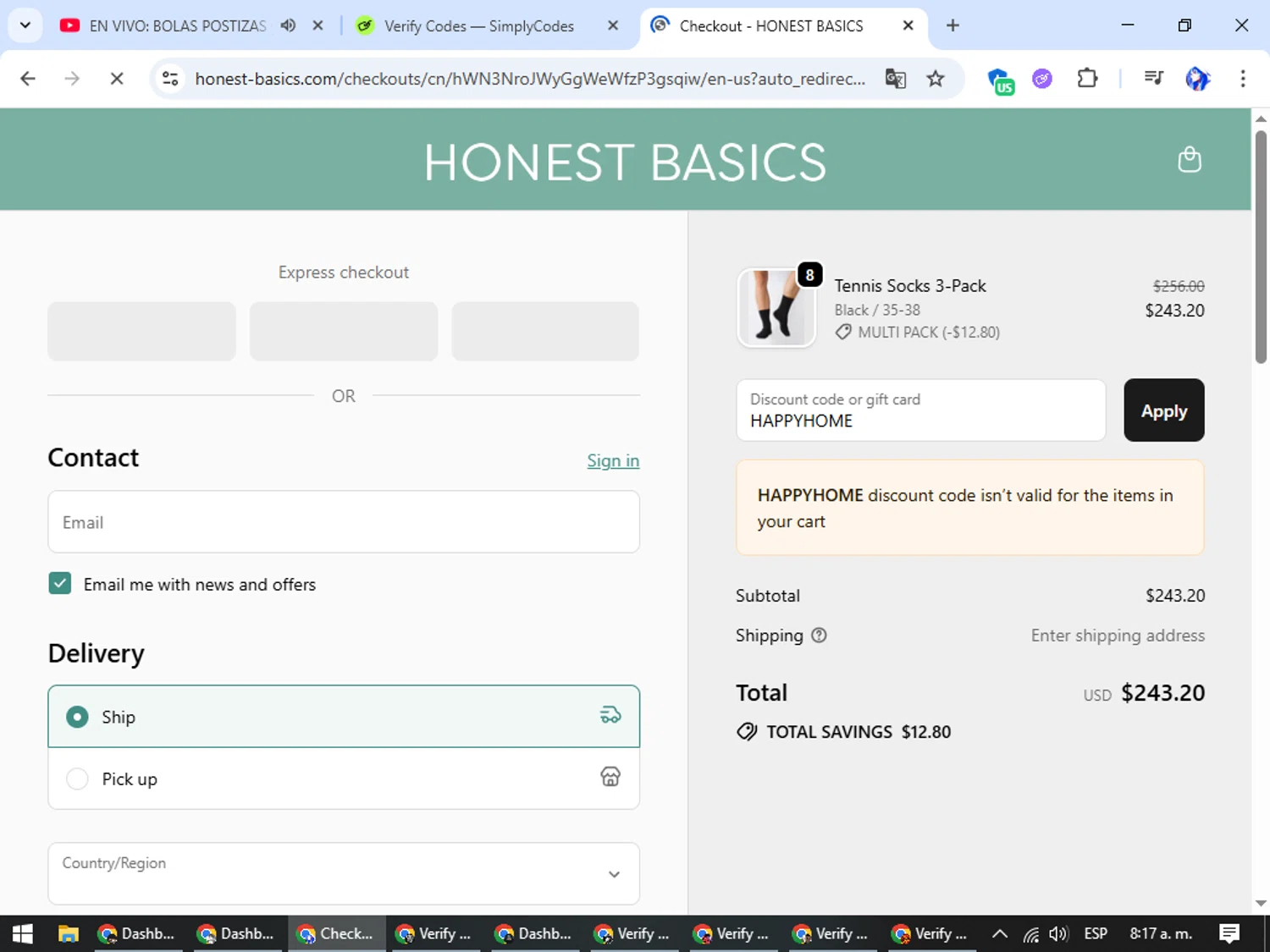Open the Windows Start menu
1270x952 pixels.
tap(23, 933)
